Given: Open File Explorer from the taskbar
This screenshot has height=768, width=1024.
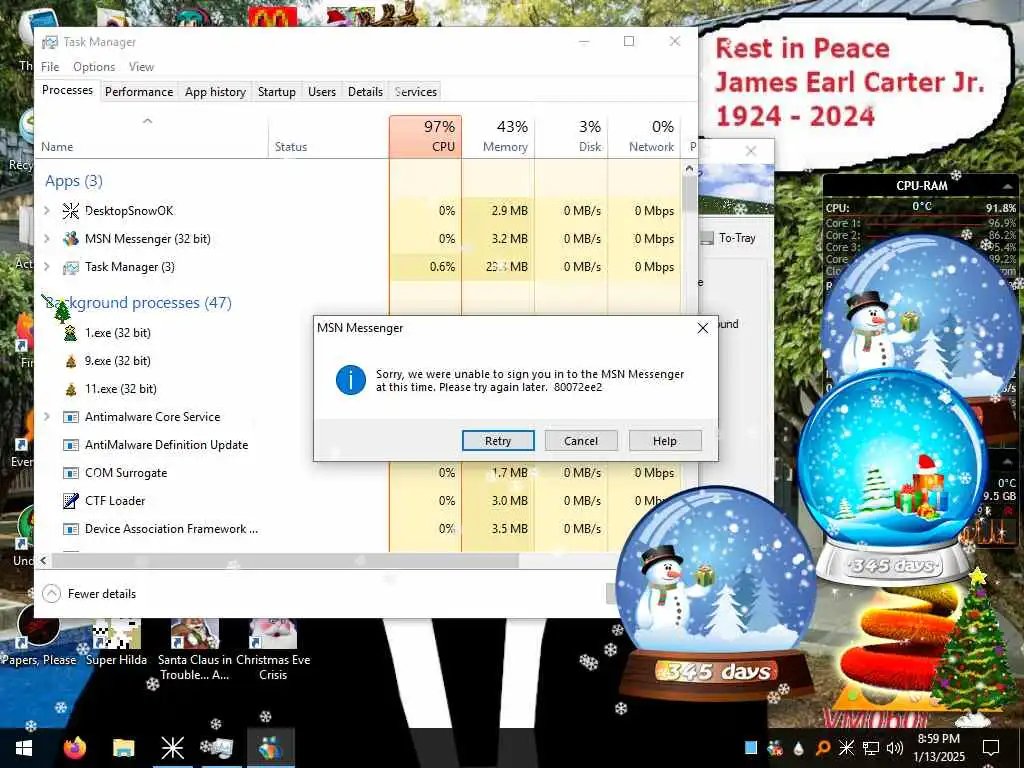Looking at the screenshot, I should 123,748.
